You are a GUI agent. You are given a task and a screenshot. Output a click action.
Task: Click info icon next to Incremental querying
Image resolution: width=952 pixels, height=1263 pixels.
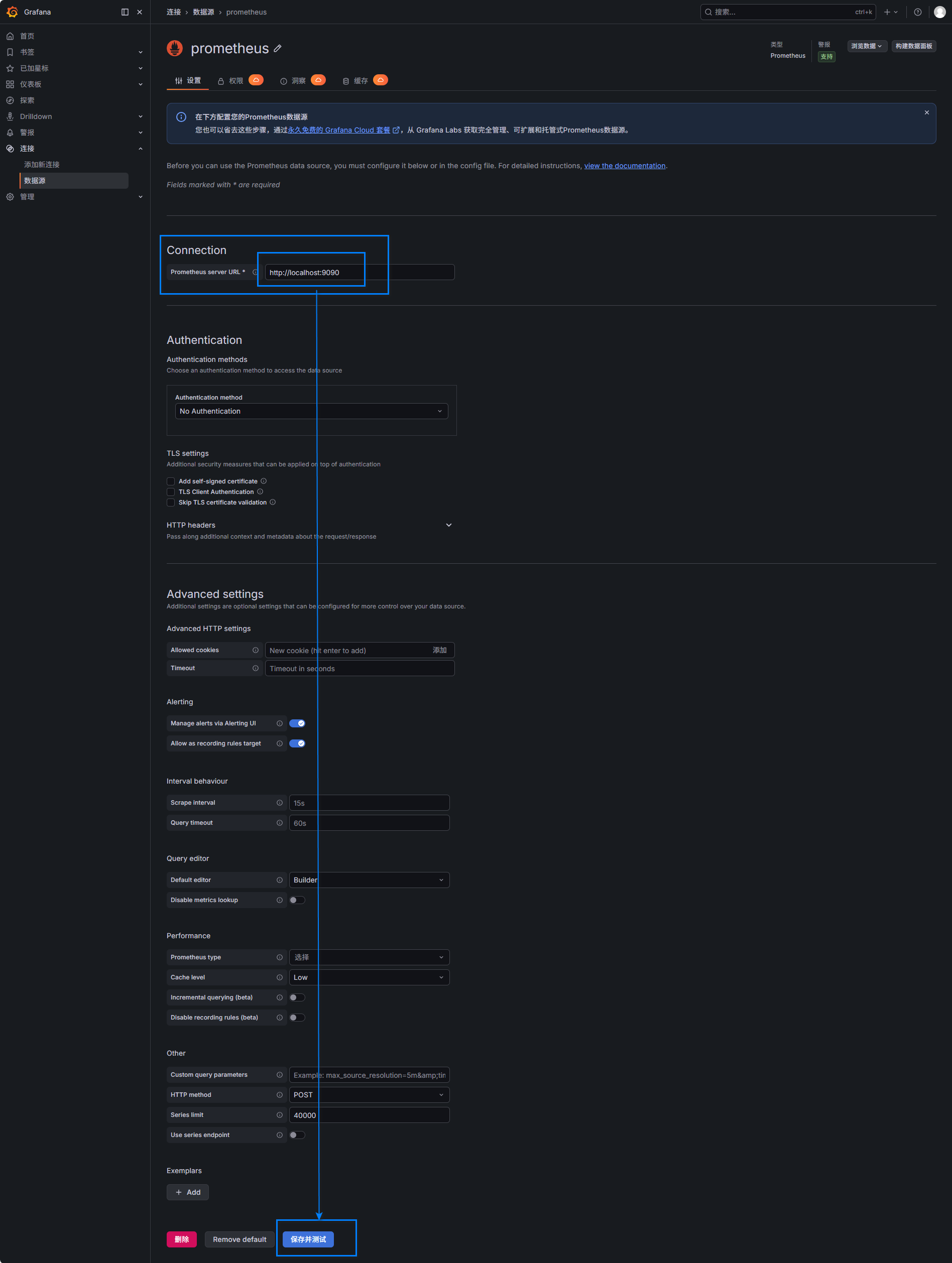[279, 997]
